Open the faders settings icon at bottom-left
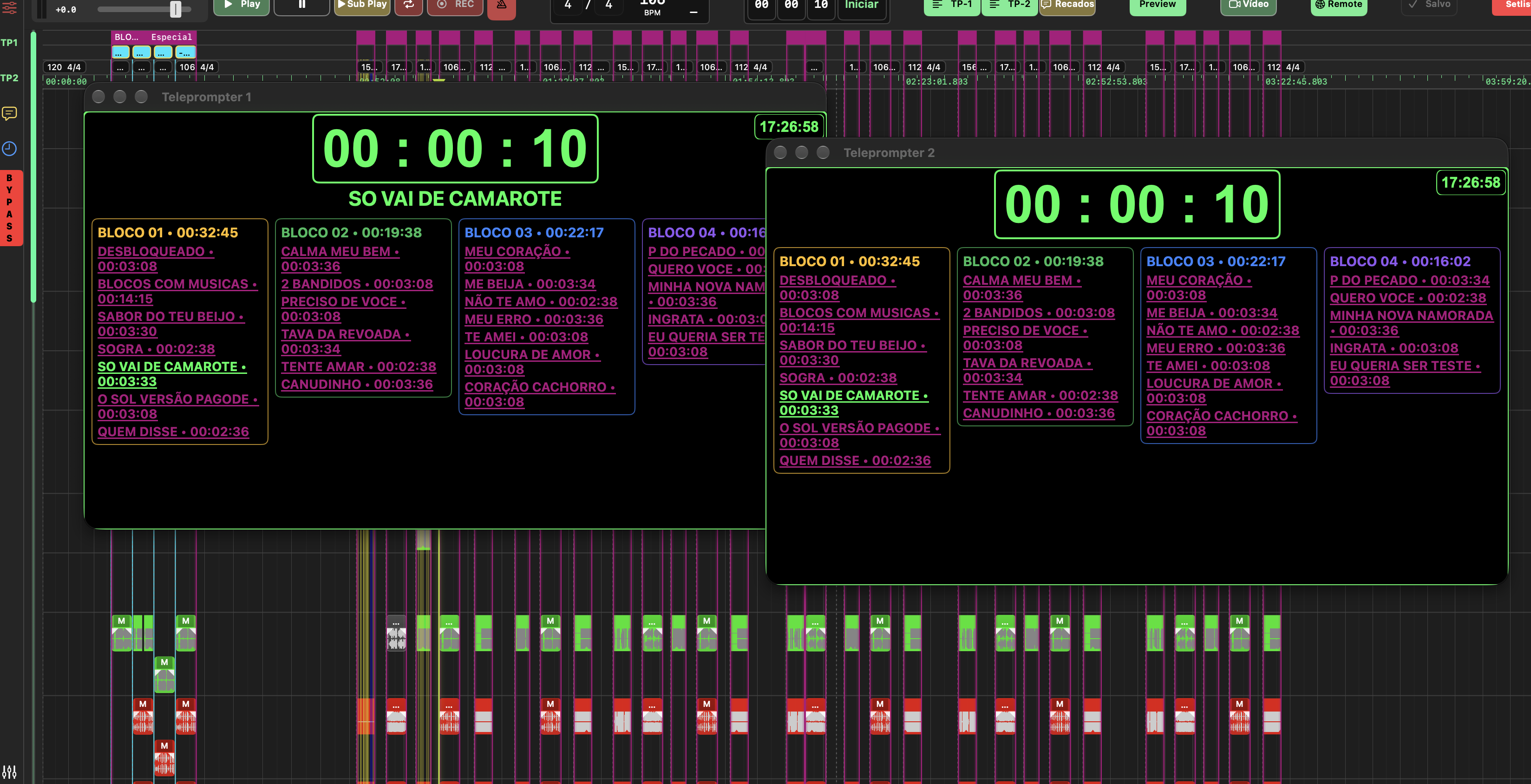 pos(9,771)
